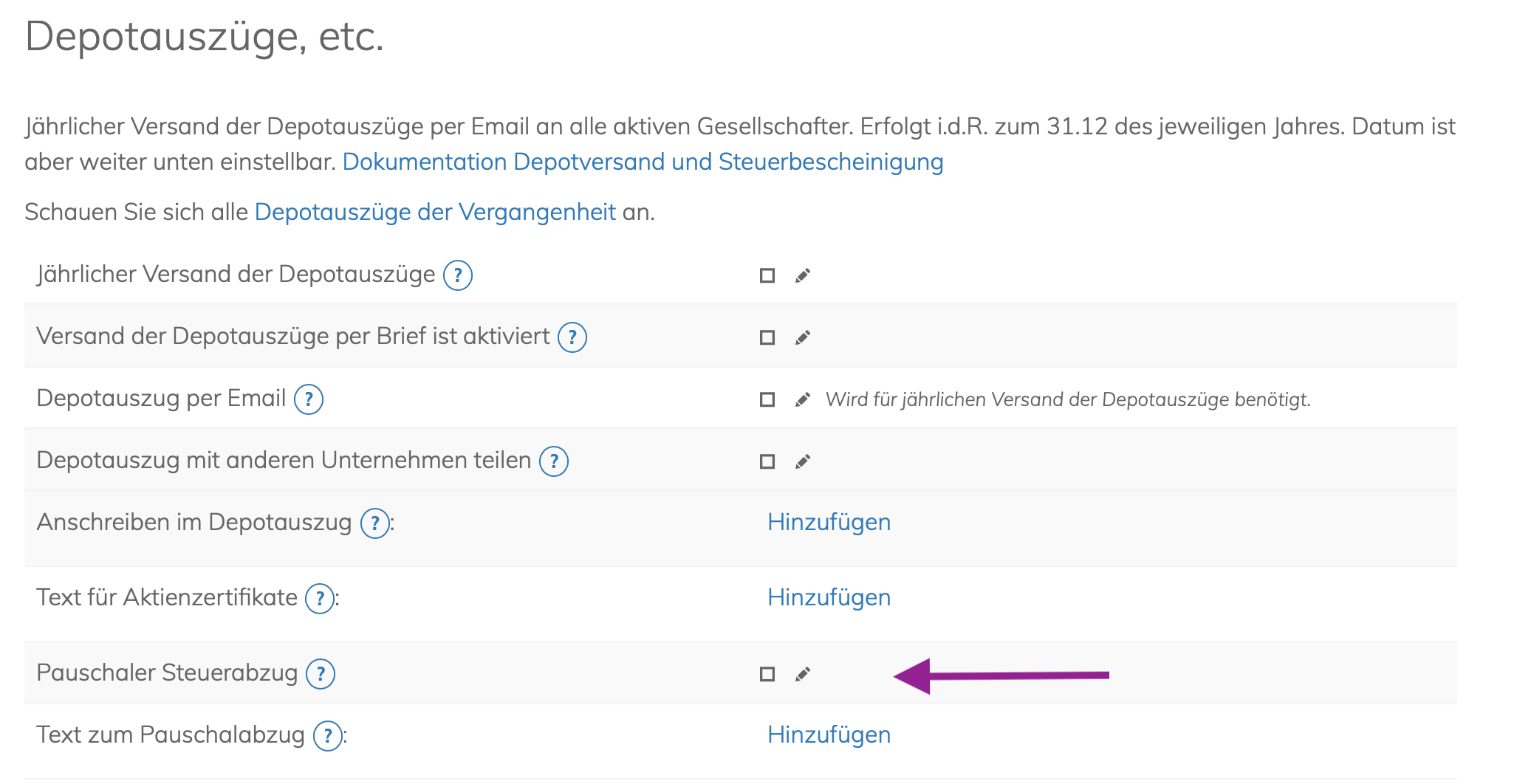Show help for Pauschaler Steuerabzug
1517x784 pixels.
coord(320,674)
